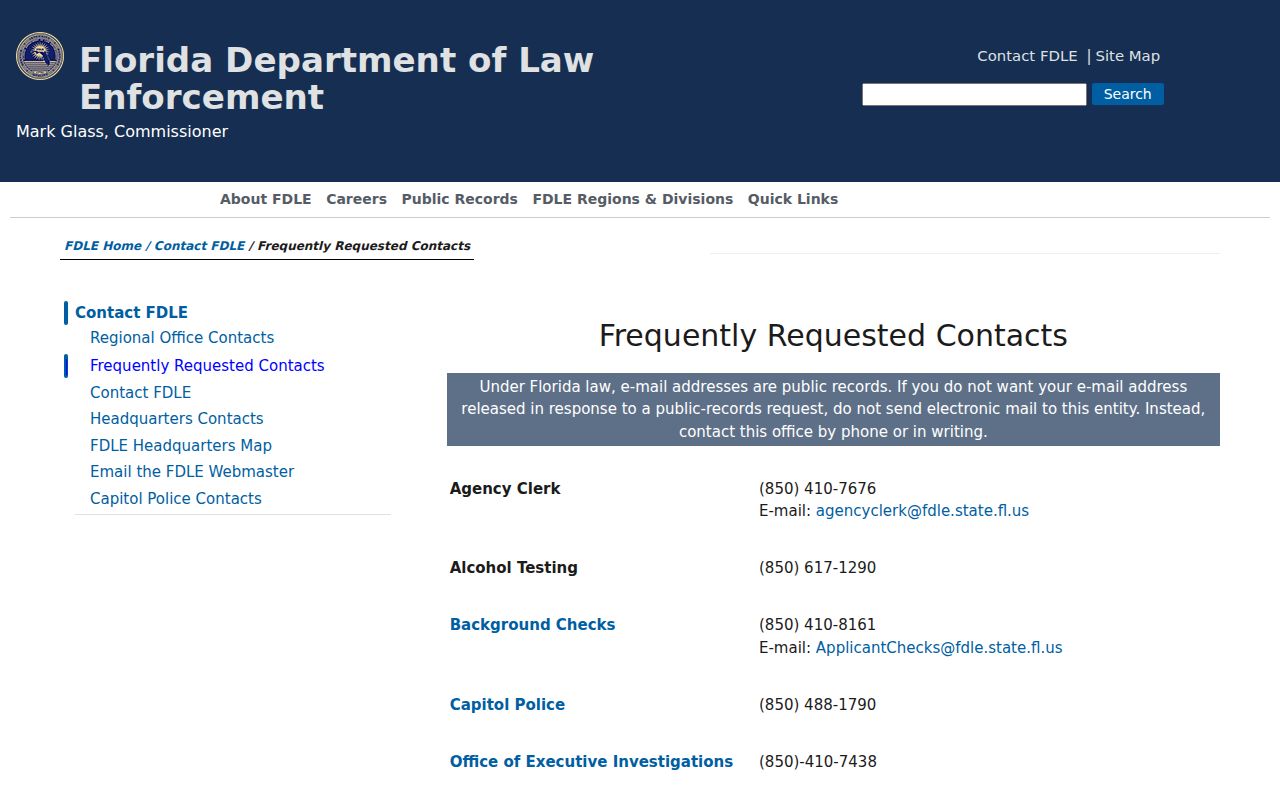Click Background Checks phone (850) 410-8161
Viewport: 1280px width, 800px height.
coord(817,625)
